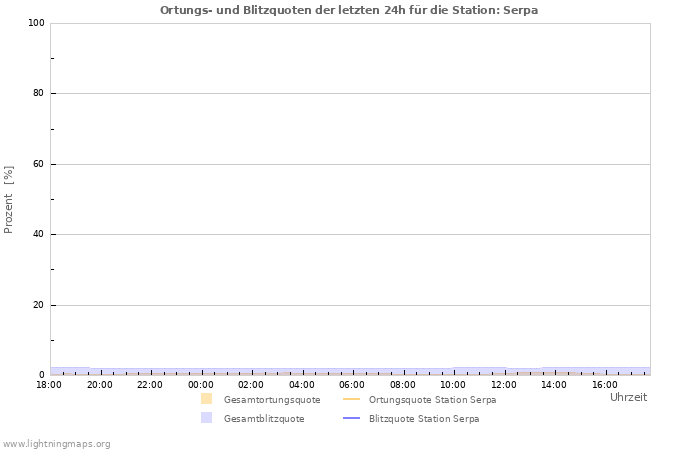The image size is (700, 450).
Task: Click the 60 percent axis value
Action: [39, 164]
